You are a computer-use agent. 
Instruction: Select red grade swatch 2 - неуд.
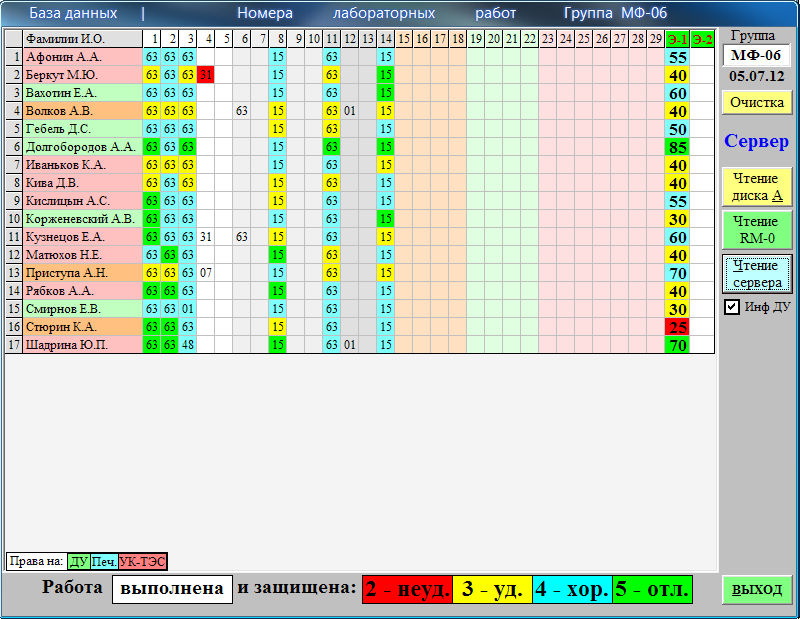pyautogui.click(x=407, y=589)
